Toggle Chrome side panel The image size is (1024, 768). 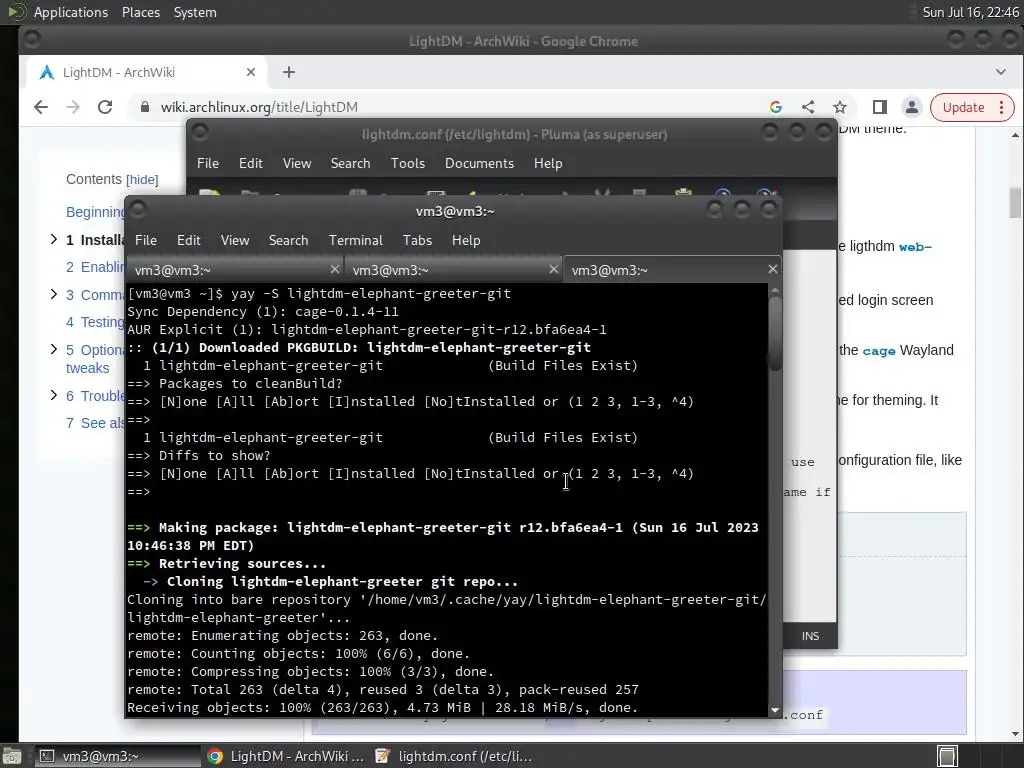click(880, 107)
